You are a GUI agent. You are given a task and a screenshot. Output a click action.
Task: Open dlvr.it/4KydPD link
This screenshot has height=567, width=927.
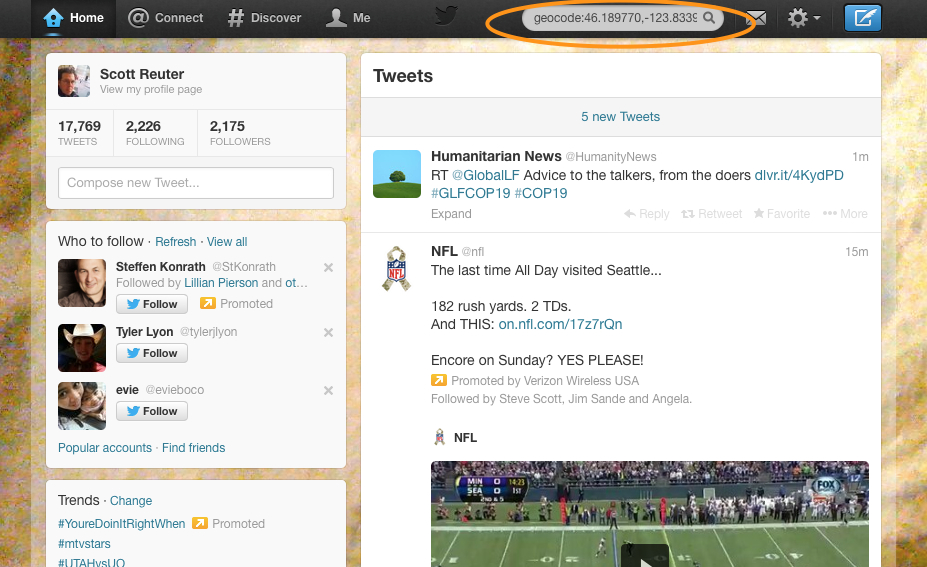799,175
